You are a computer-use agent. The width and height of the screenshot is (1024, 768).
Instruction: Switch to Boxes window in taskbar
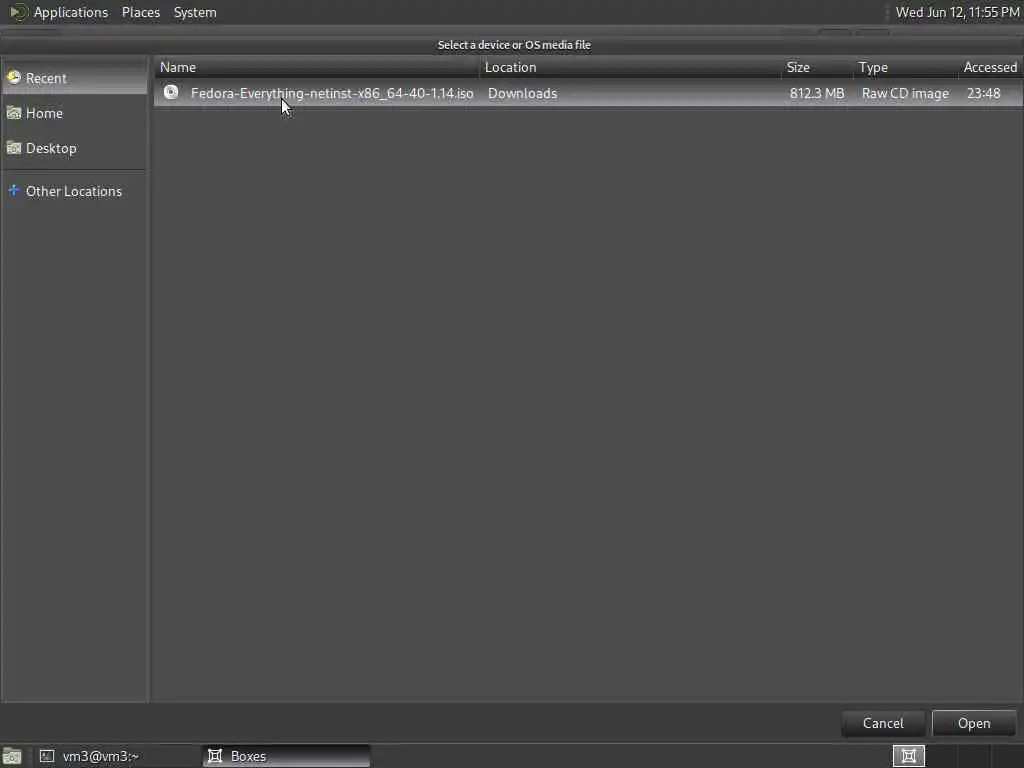click(287, 756)
